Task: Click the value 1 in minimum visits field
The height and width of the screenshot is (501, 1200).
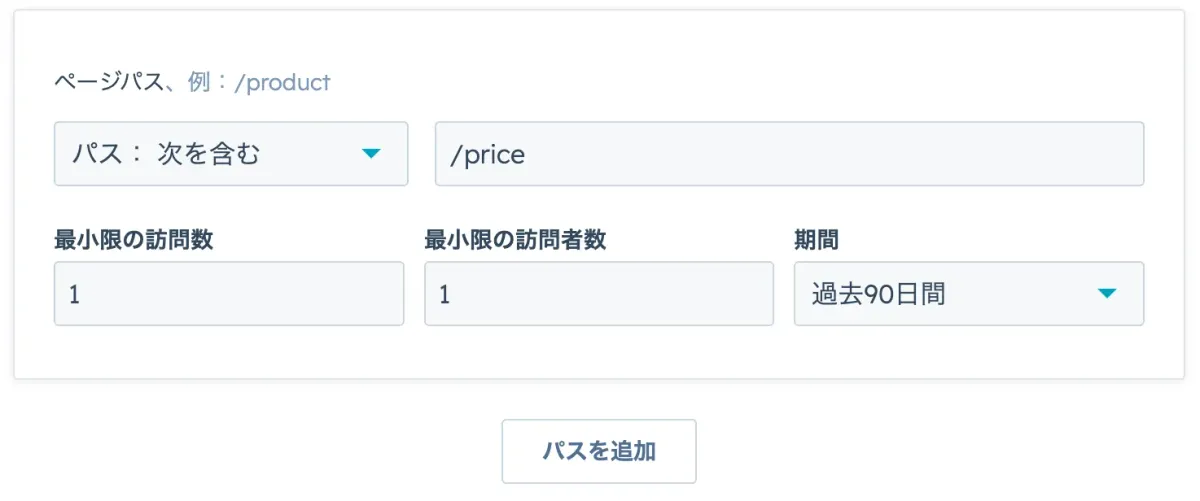Action: pos(75,295)
